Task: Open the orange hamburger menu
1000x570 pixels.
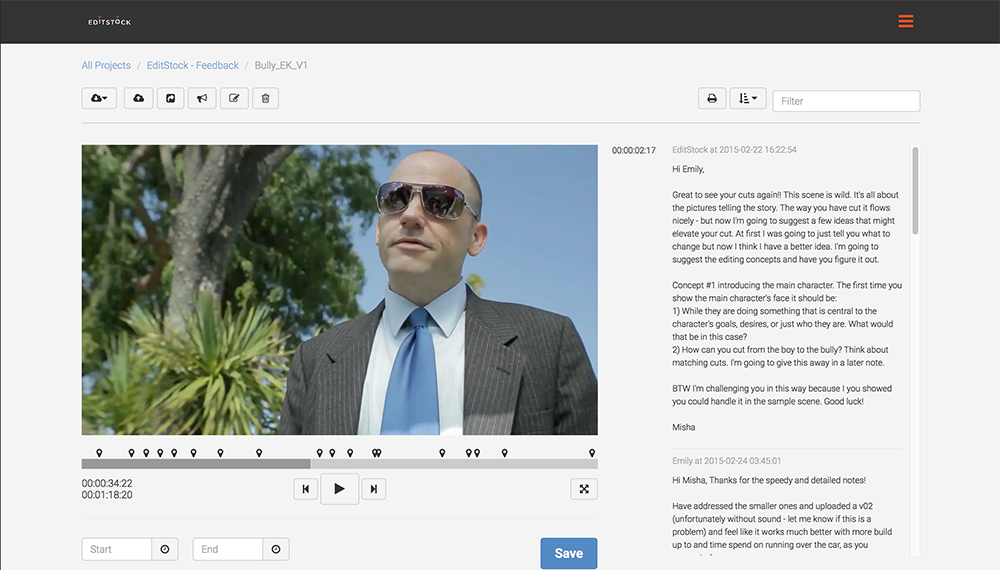Action: [906, 21]
